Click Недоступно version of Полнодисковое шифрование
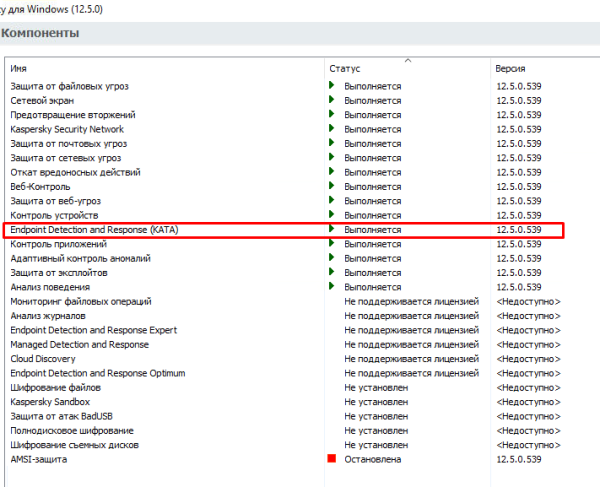Image resolution: width=600 pixels, height=487 pixels. point(528,431)
